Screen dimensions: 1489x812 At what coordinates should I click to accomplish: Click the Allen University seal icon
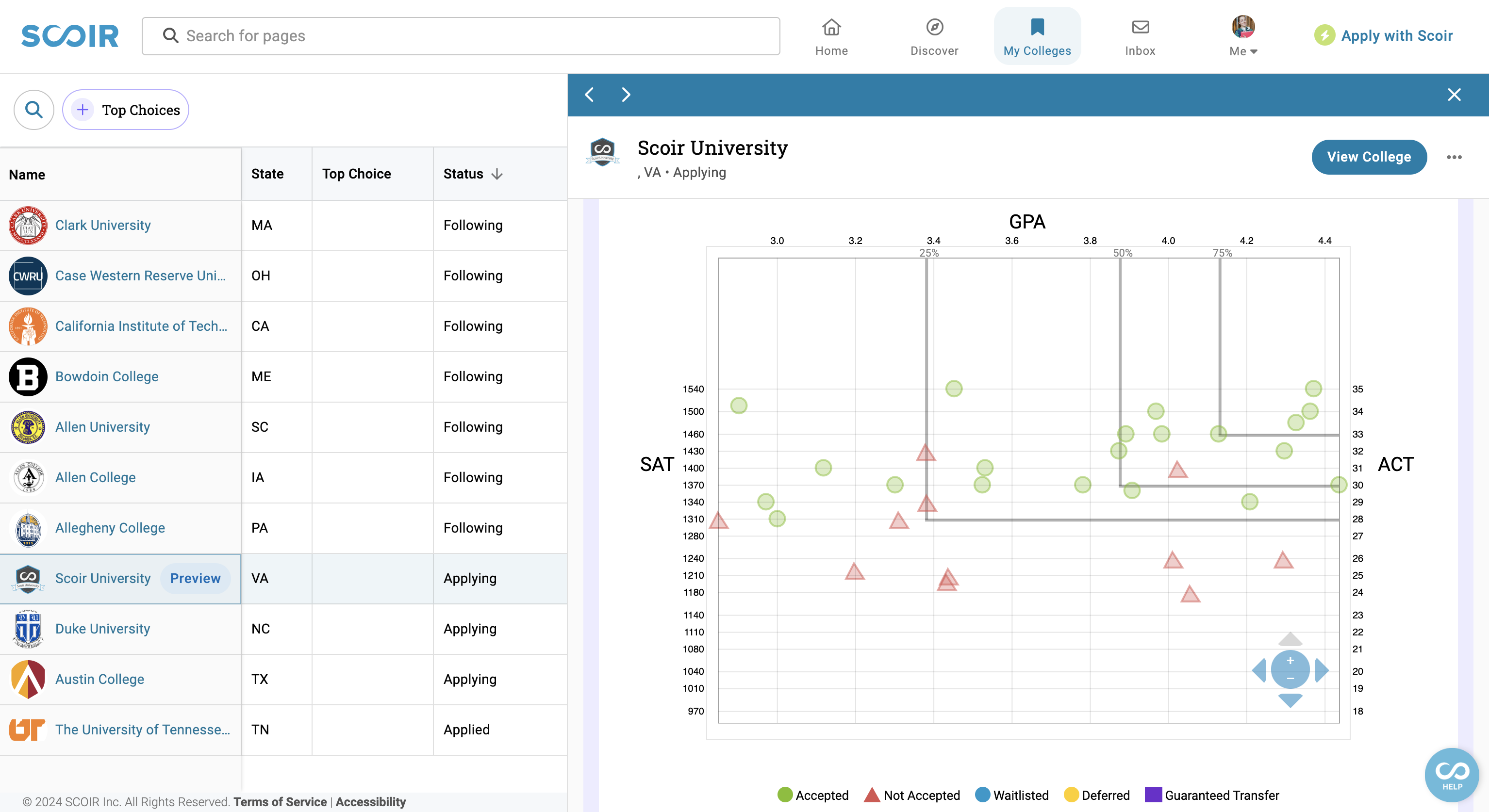pos(28,427)
